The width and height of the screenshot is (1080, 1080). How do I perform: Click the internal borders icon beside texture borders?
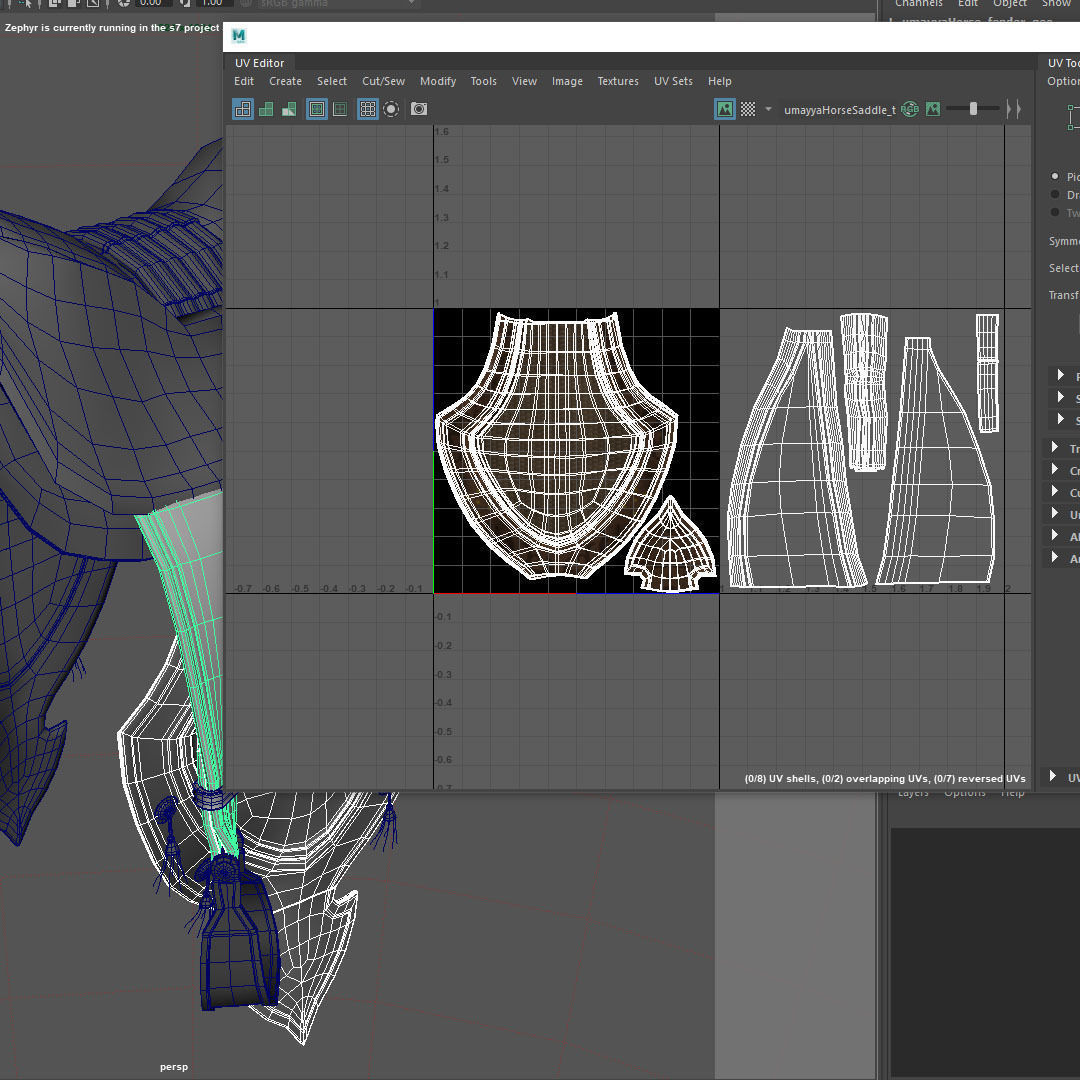[340, 109]
